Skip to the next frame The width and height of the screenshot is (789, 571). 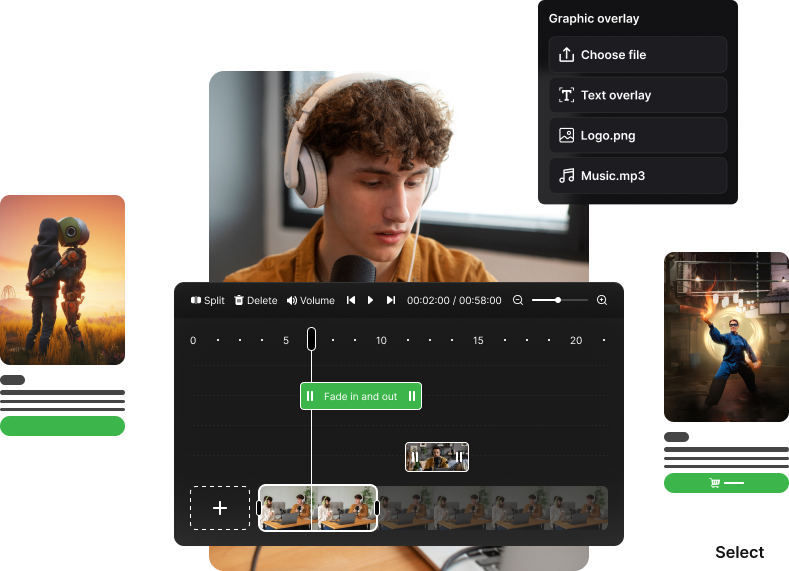(x=391, y=300)
